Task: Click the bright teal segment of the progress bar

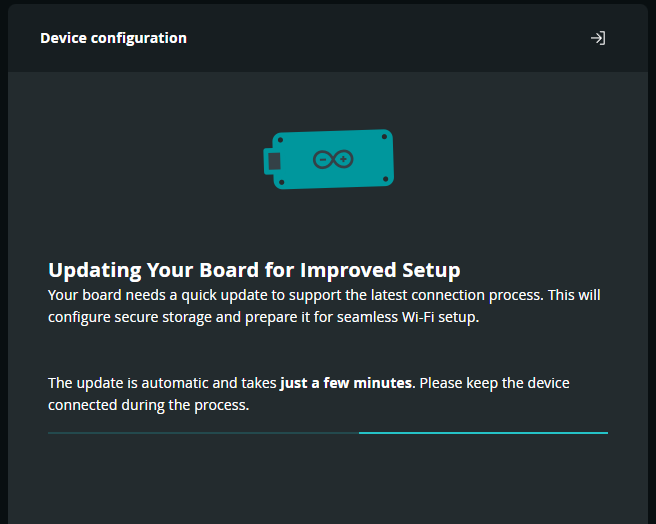Action: pos(483,433)
